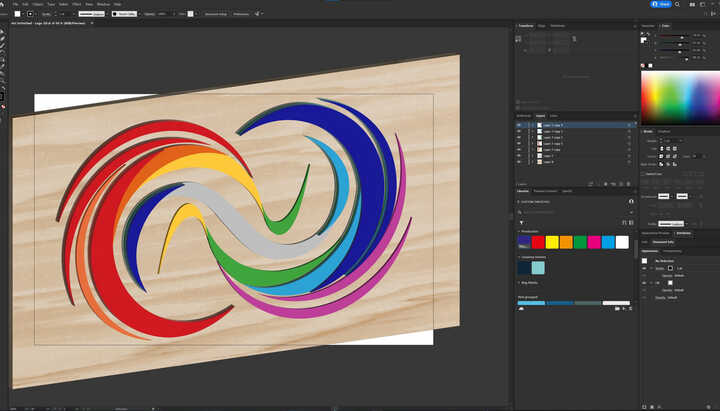Click the stroke Weight field in Stroke panel
Image resolution: width=720 pixels, height=411 pixels.
(671, 141)
